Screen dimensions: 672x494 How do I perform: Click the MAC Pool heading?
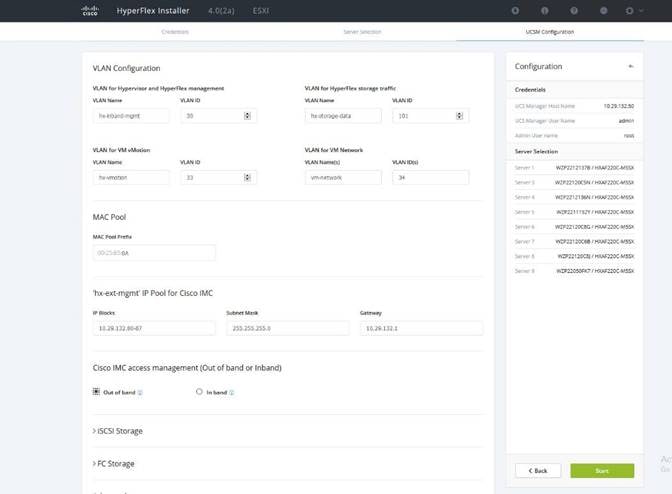(x=109, y=217)
